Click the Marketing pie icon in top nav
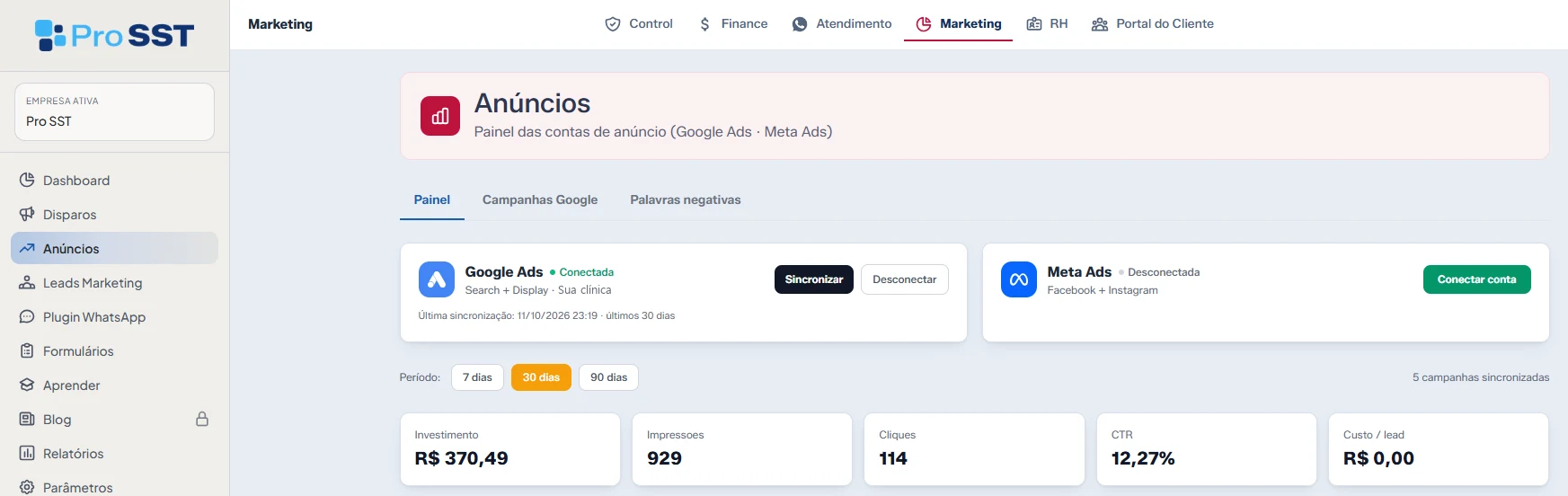The image size is (1568, 496). click(x=924, y=24)
